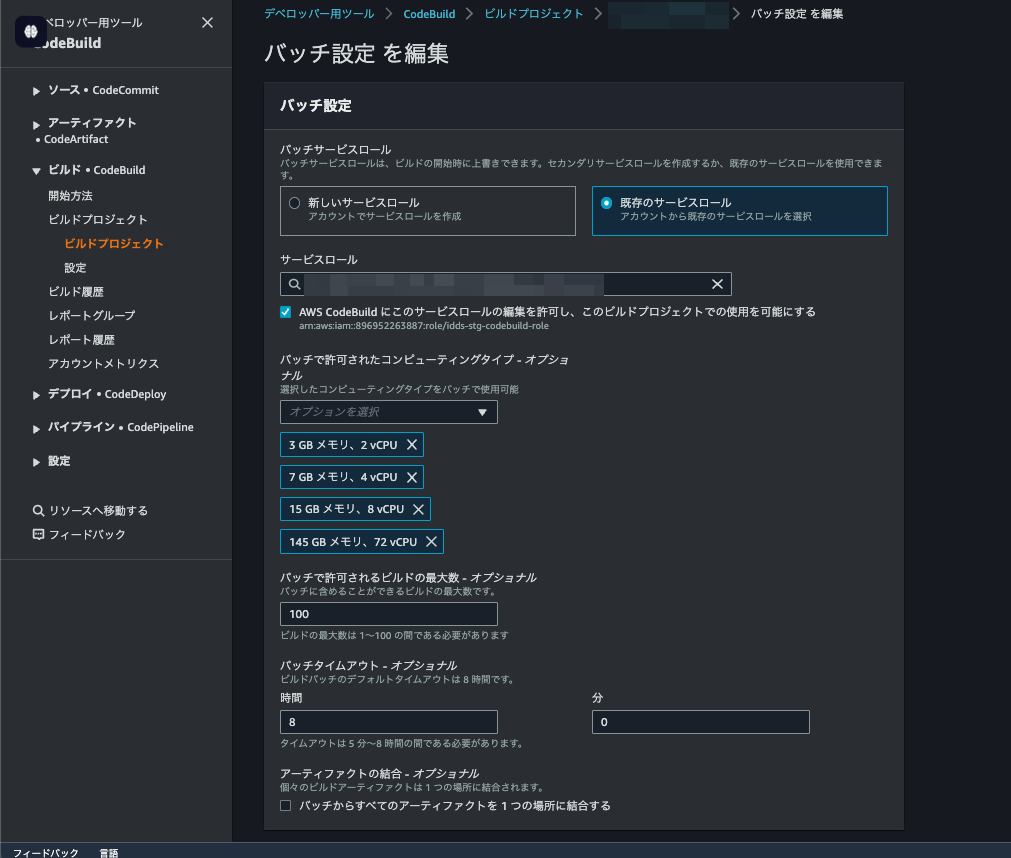The height and width of the screenshot is (858, 1011).
Task: Remove the 3 GB メモリ、2 vCPU tag
Action: [412, 445]
